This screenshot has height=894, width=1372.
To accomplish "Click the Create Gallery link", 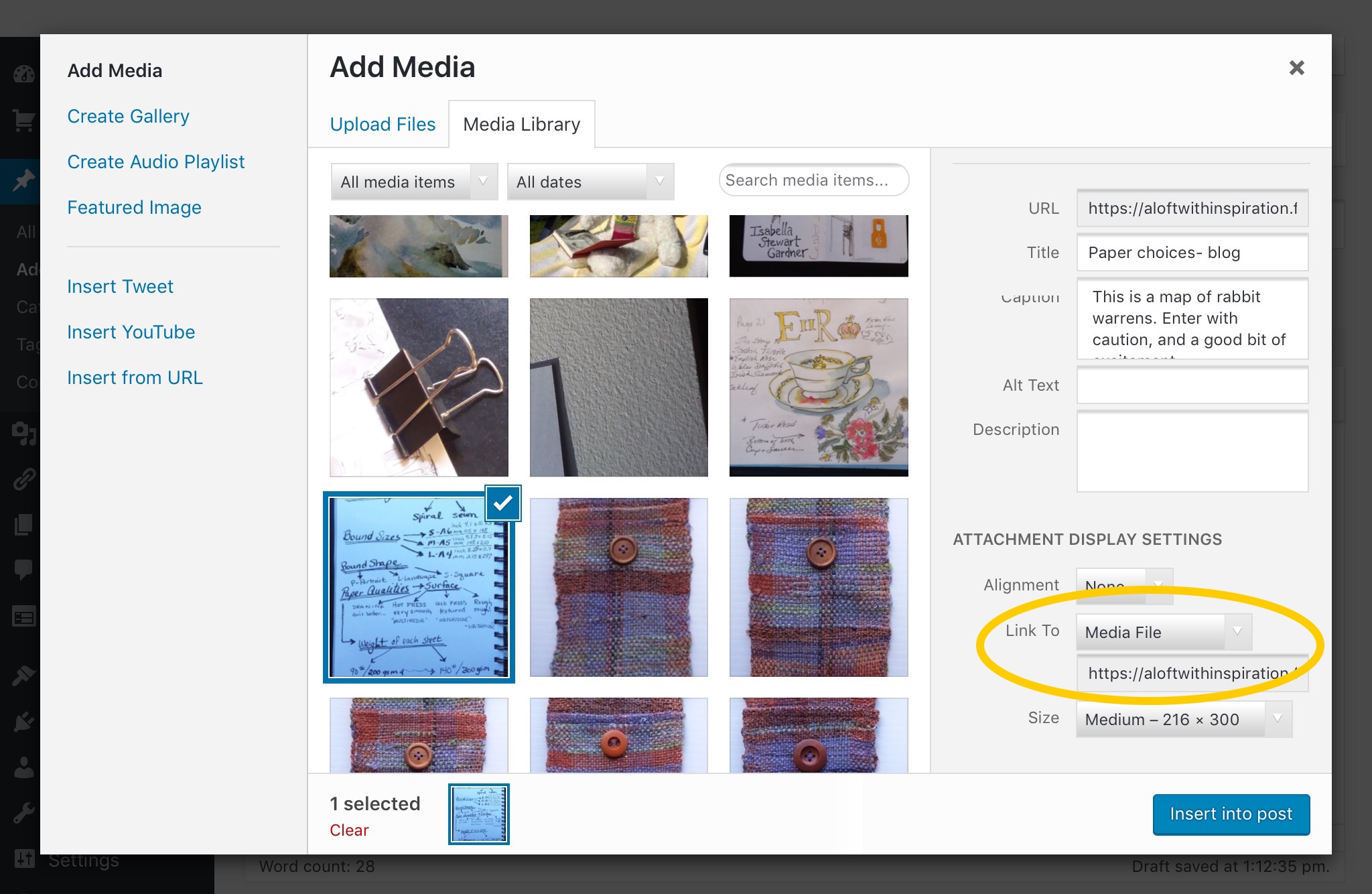I will tap(128, 116).
